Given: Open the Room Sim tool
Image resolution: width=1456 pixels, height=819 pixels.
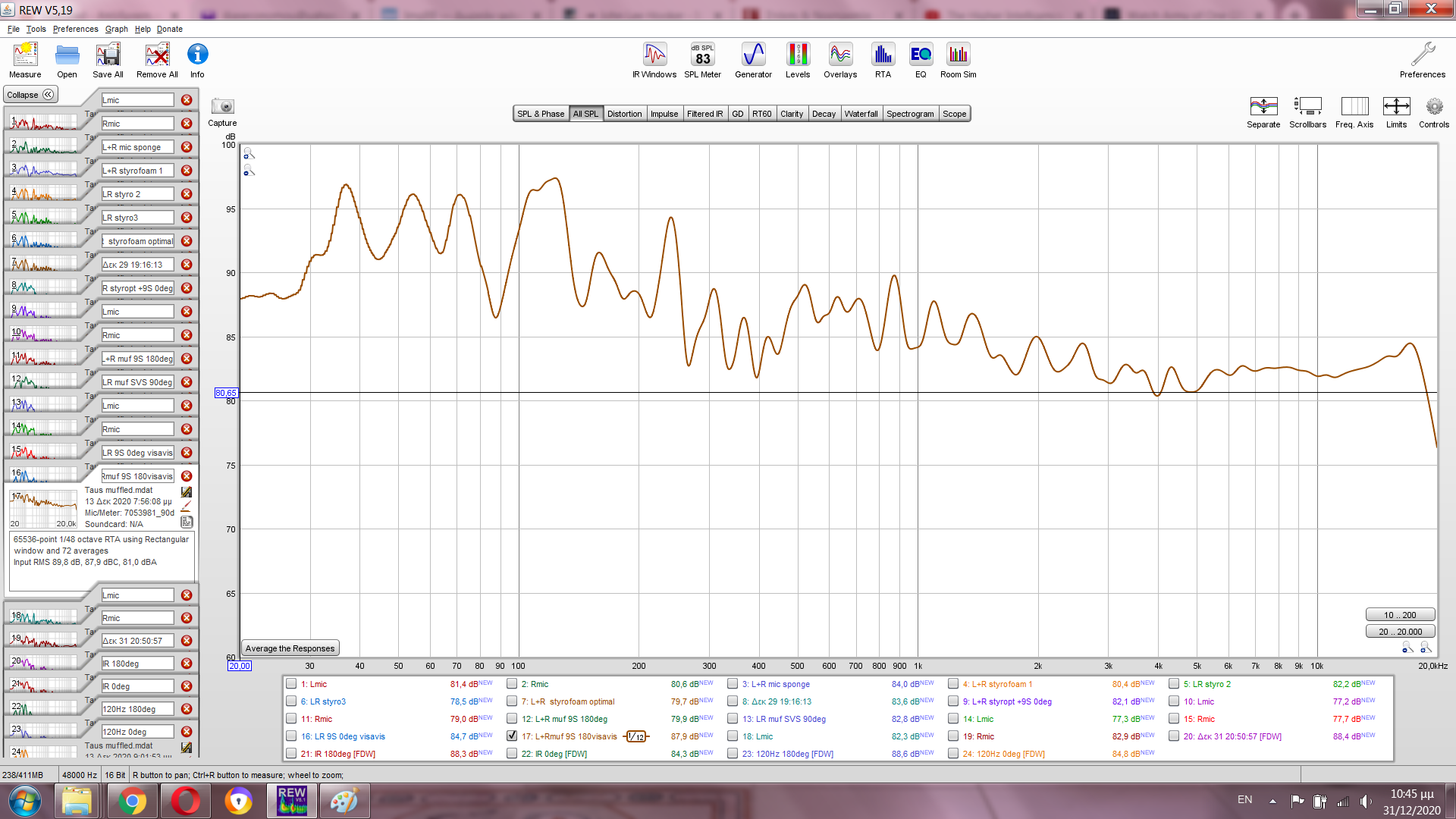Looking at the screenshot, I should tap(958, 60).
